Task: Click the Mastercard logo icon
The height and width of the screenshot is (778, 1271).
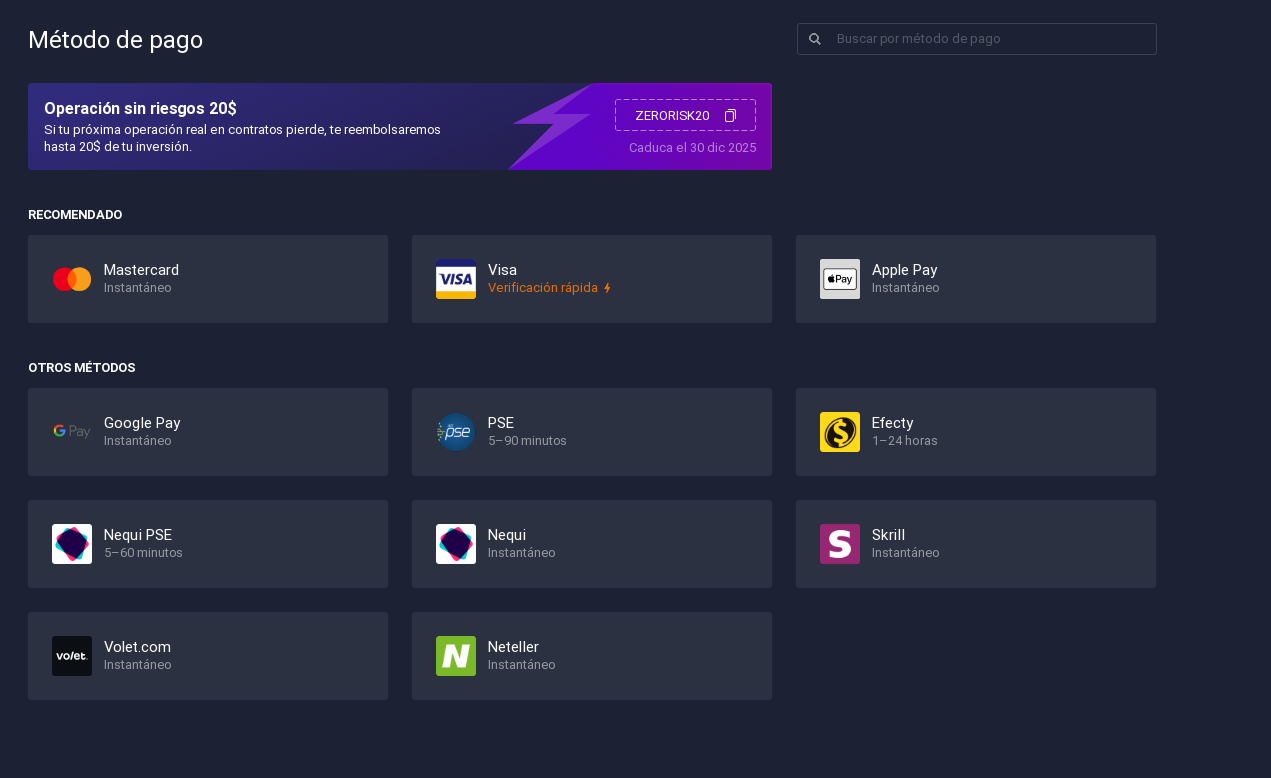Action: click(x=72, y=279)
